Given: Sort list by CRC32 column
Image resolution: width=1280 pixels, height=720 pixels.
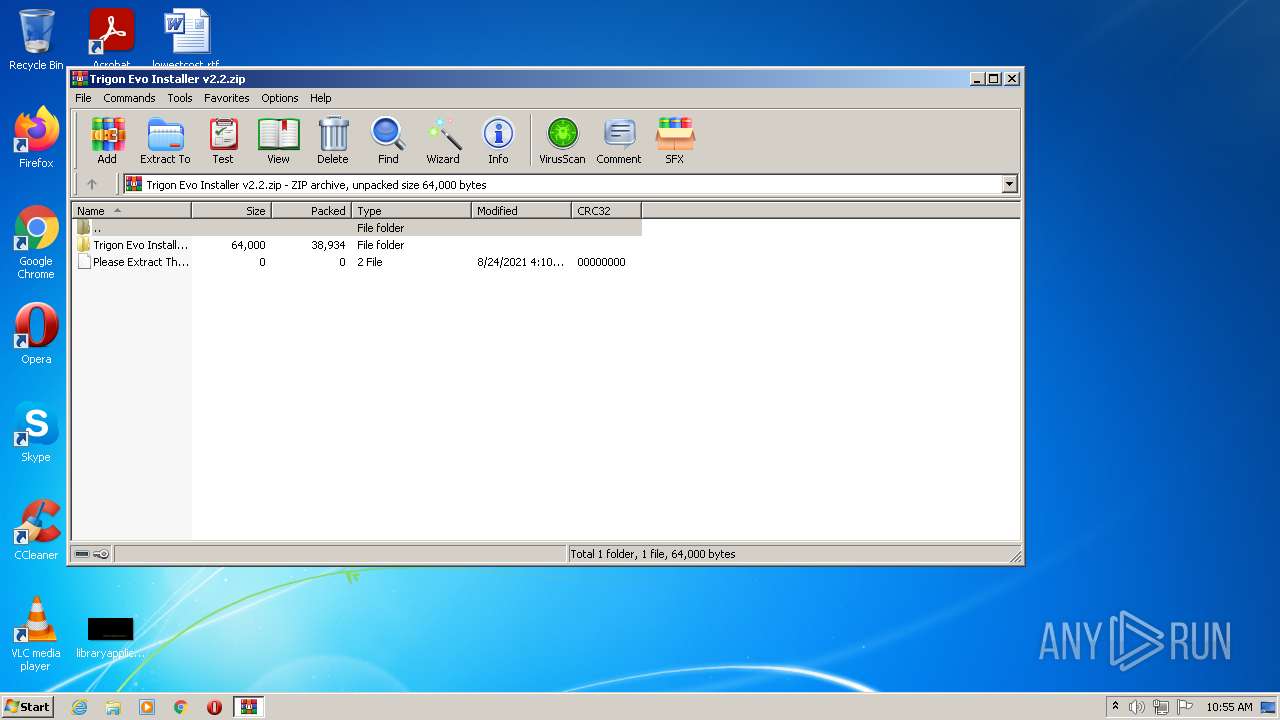Looking at the screenshot, I should [606, 211].
